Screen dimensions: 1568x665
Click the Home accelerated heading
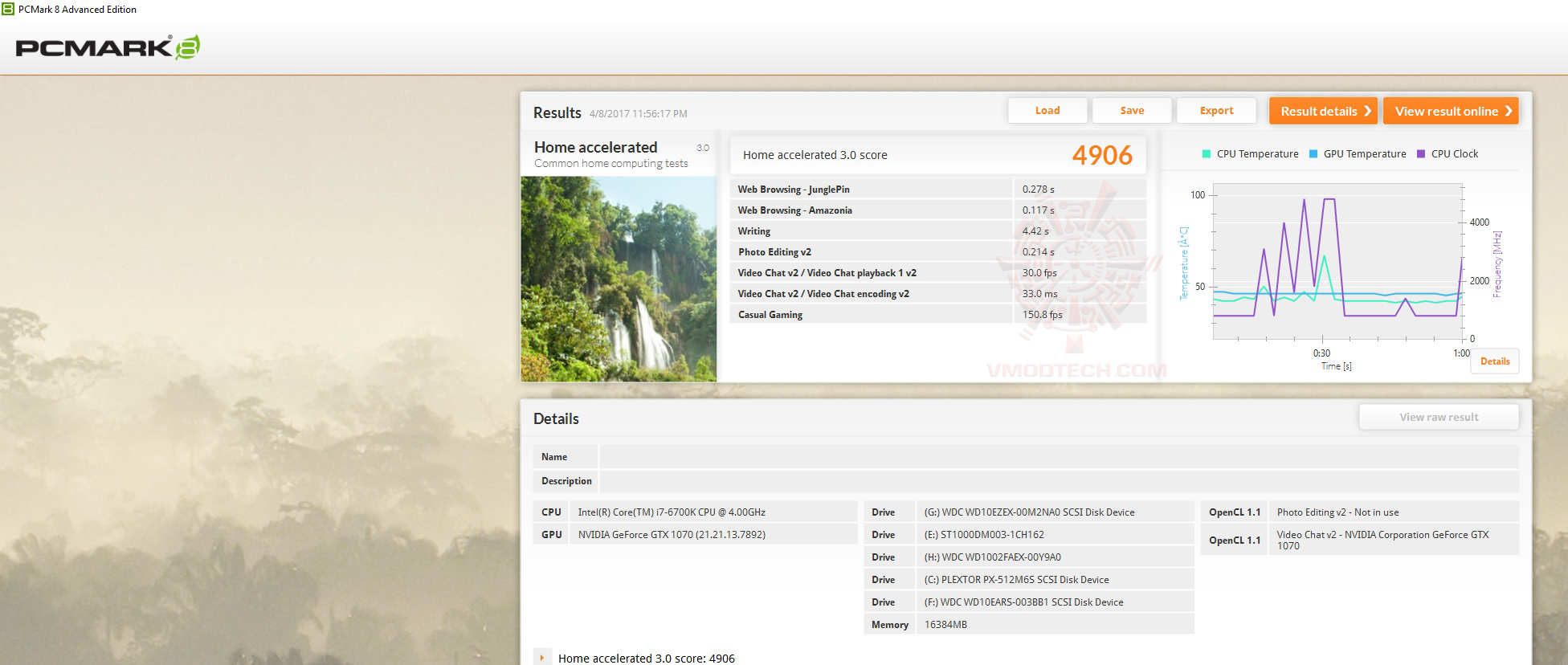click(x=595, y=148)
